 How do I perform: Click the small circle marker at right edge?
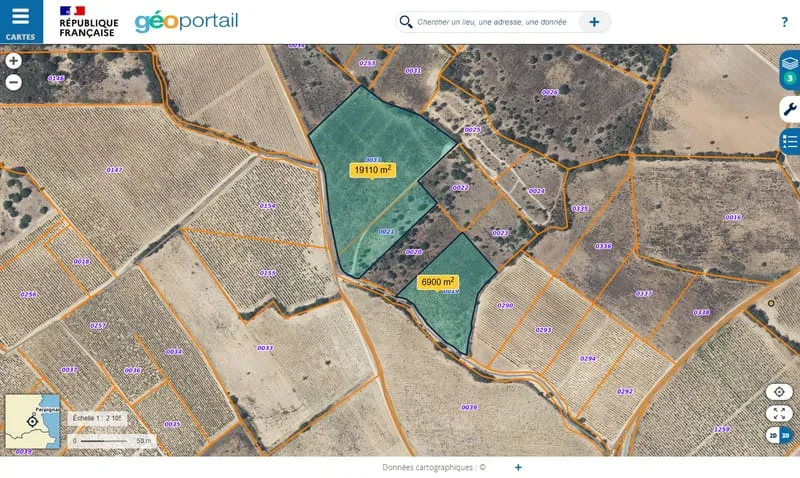click(771, 303)
